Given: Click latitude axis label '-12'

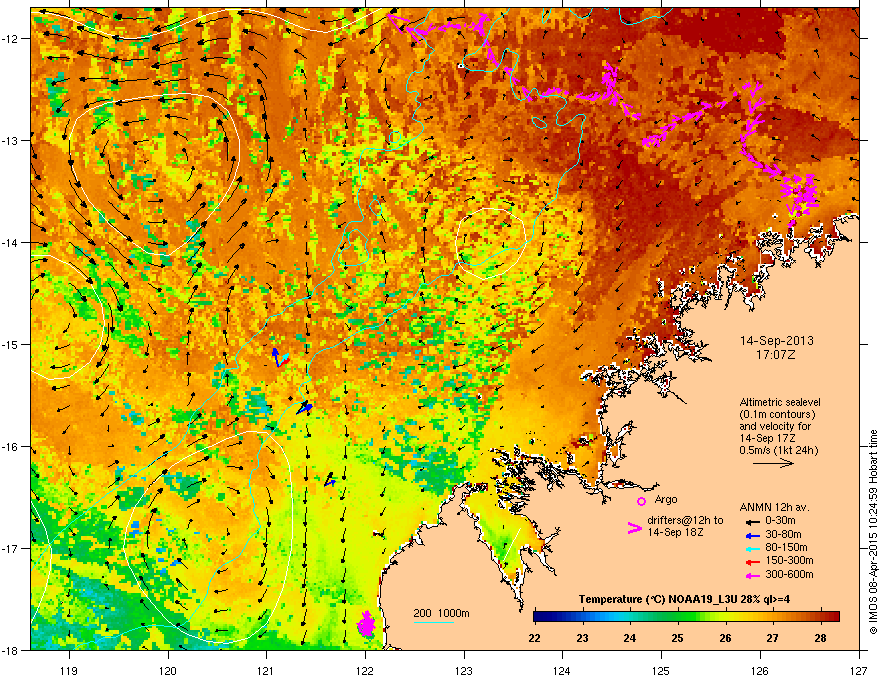Looking at the screenshot, I should (10, 39).
